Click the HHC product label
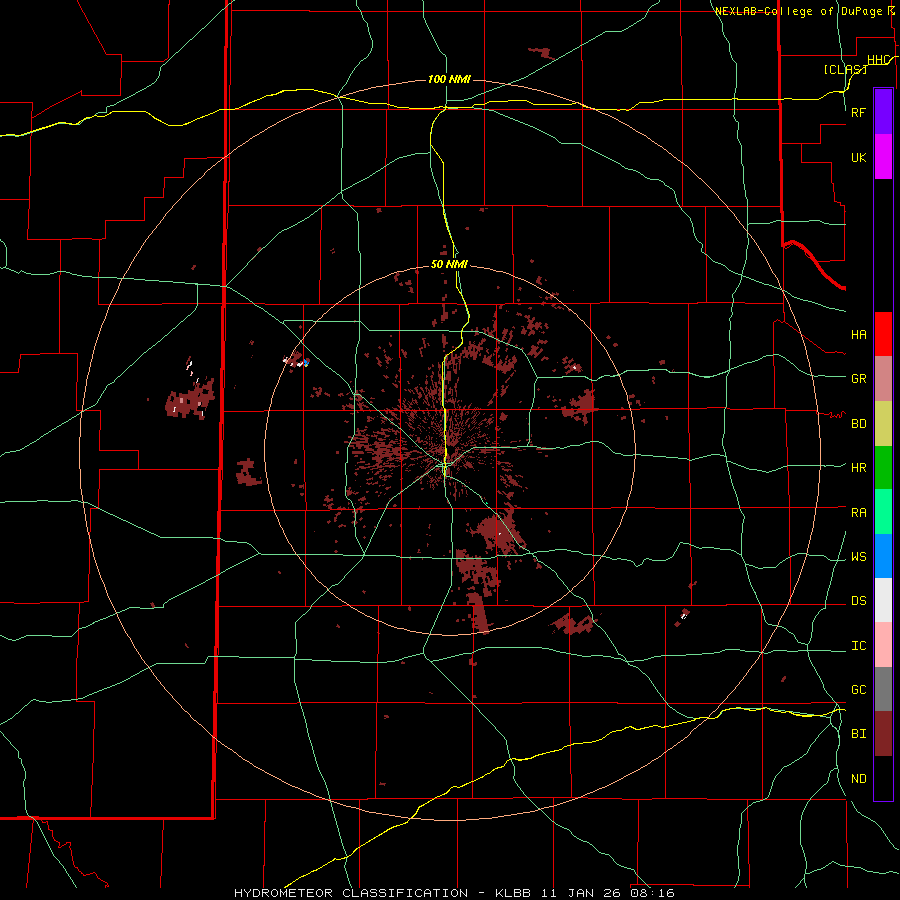Image resolution: width=900 pixels, height=900 pixels. point(879,60)
